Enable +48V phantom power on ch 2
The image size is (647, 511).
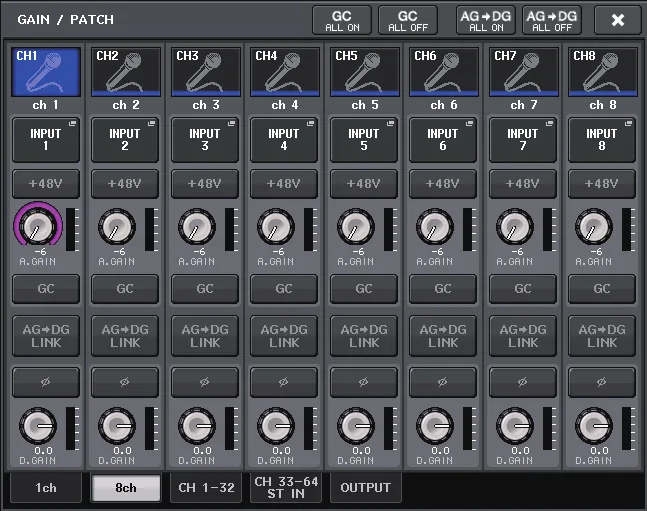(x=125, y=184)
